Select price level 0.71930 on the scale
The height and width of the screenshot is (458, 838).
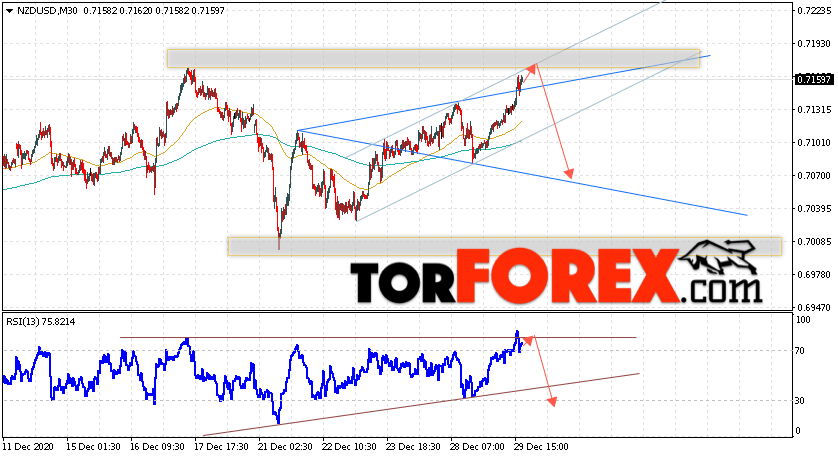point(814,44)
